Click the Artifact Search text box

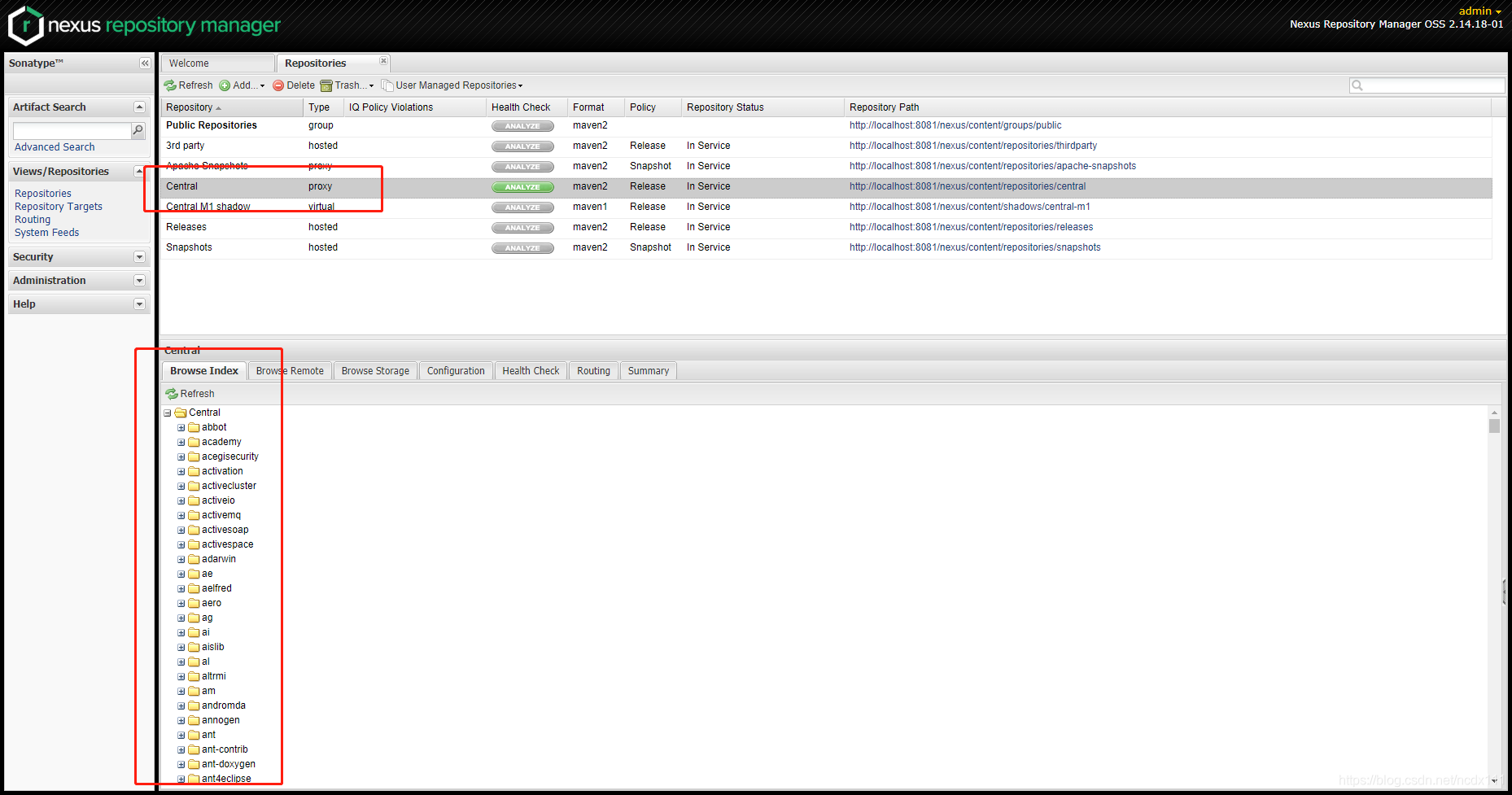(72, 130)
